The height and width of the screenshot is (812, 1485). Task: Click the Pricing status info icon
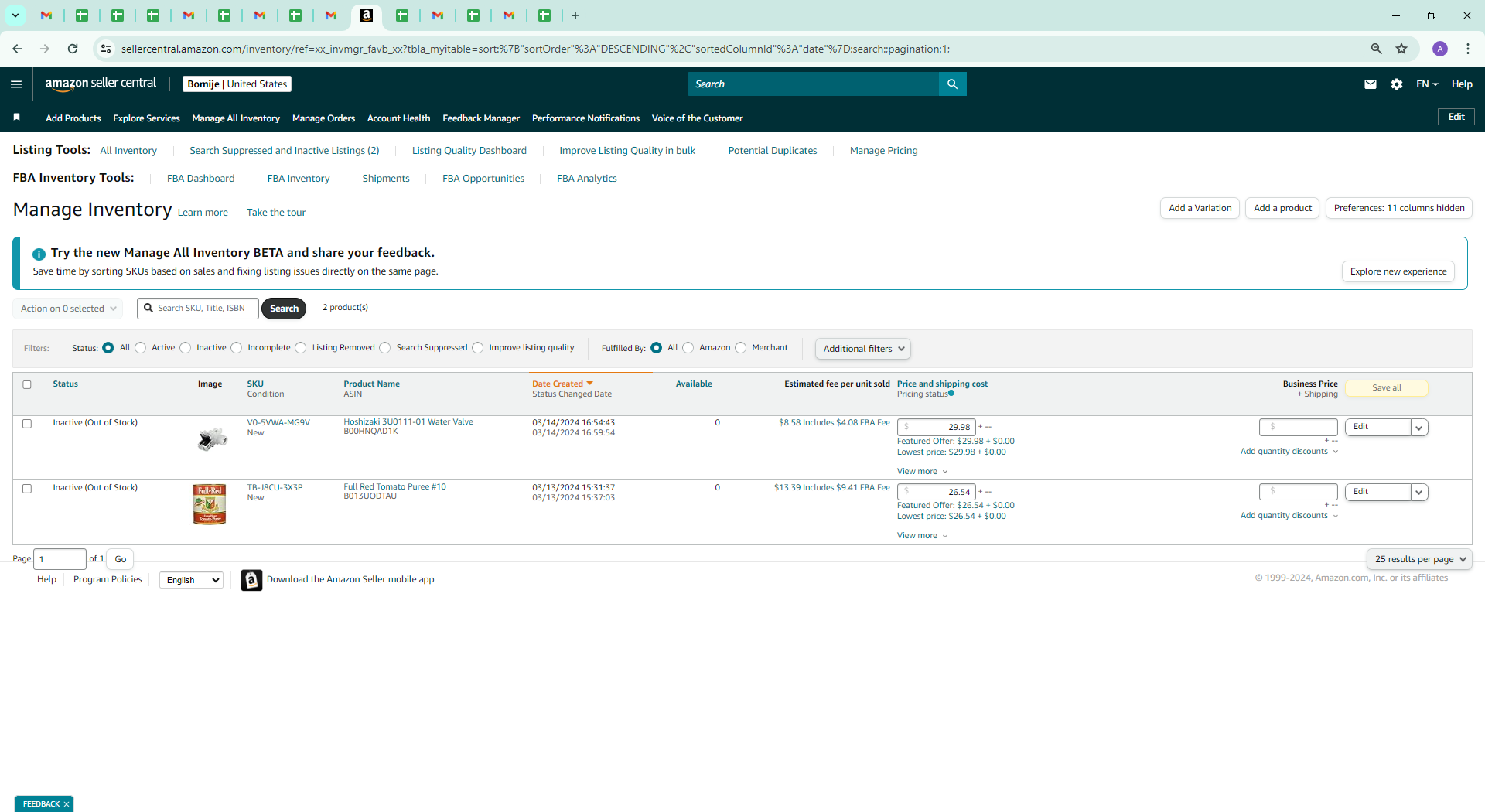pyautogui.click(x=951, y=393)
